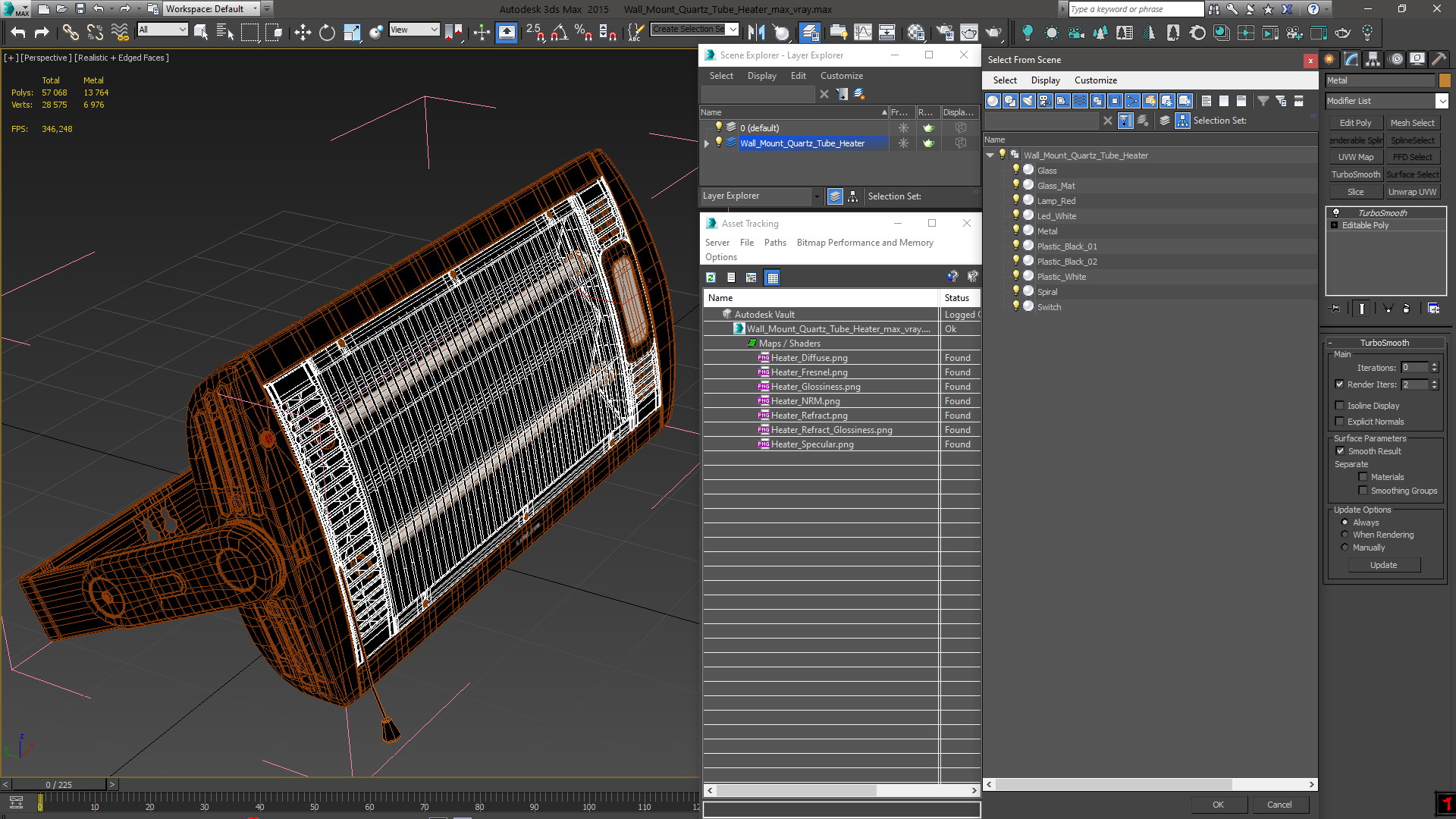Select the When Rendering update option
Viewport: 1456px width, 819px height.
(x=1345, y=535)
